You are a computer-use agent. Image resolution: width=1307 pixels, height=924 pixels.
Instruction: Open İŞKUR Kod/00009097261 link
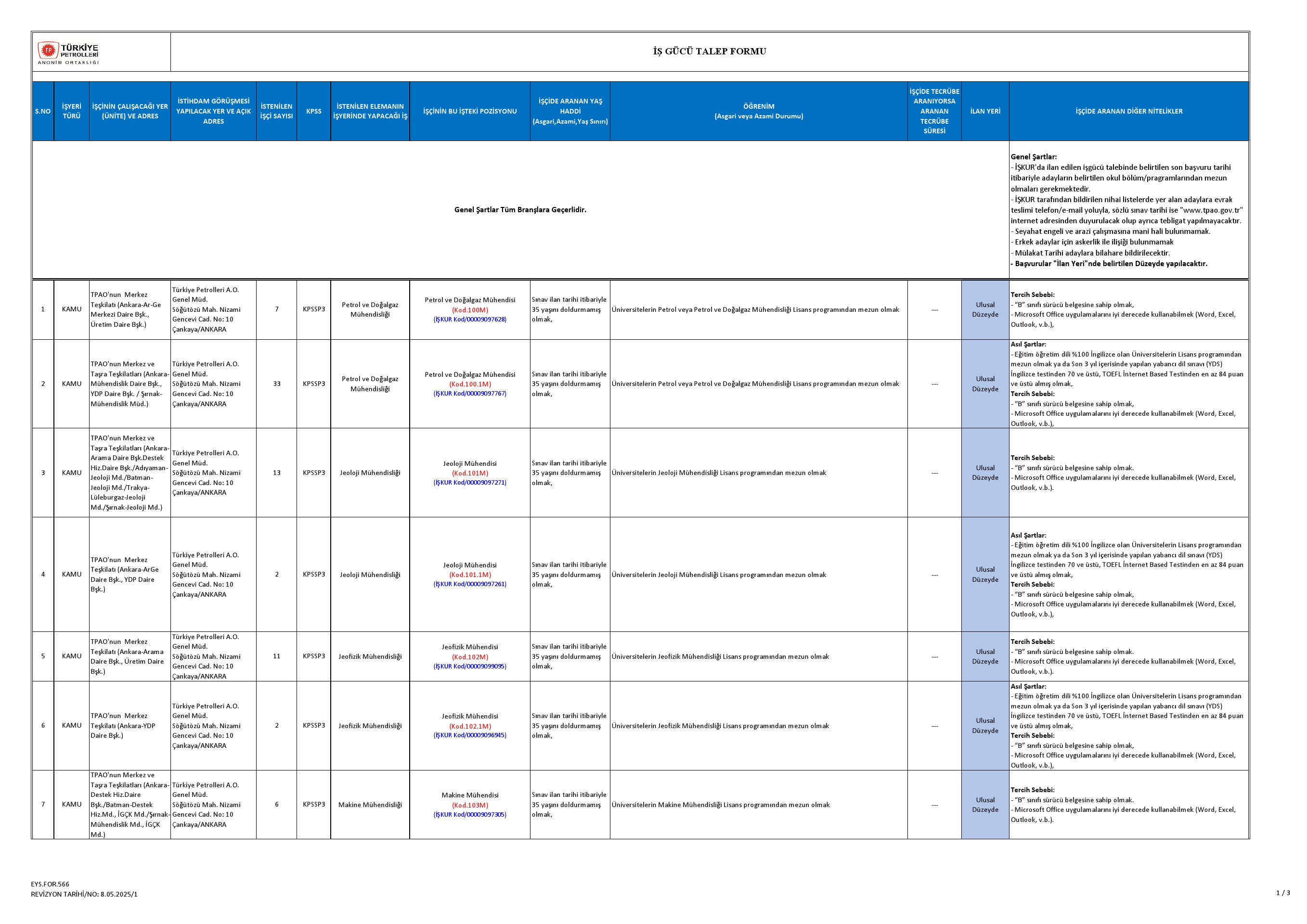tap(470, 584)
